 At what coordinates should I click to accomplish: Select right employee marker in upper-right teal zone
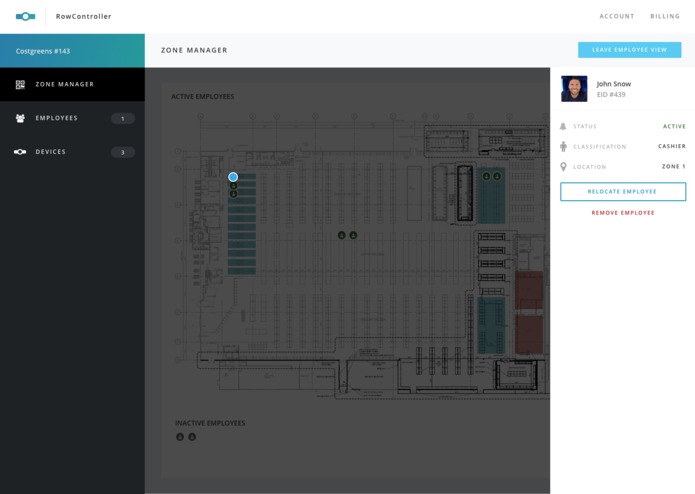pos(497,176)
